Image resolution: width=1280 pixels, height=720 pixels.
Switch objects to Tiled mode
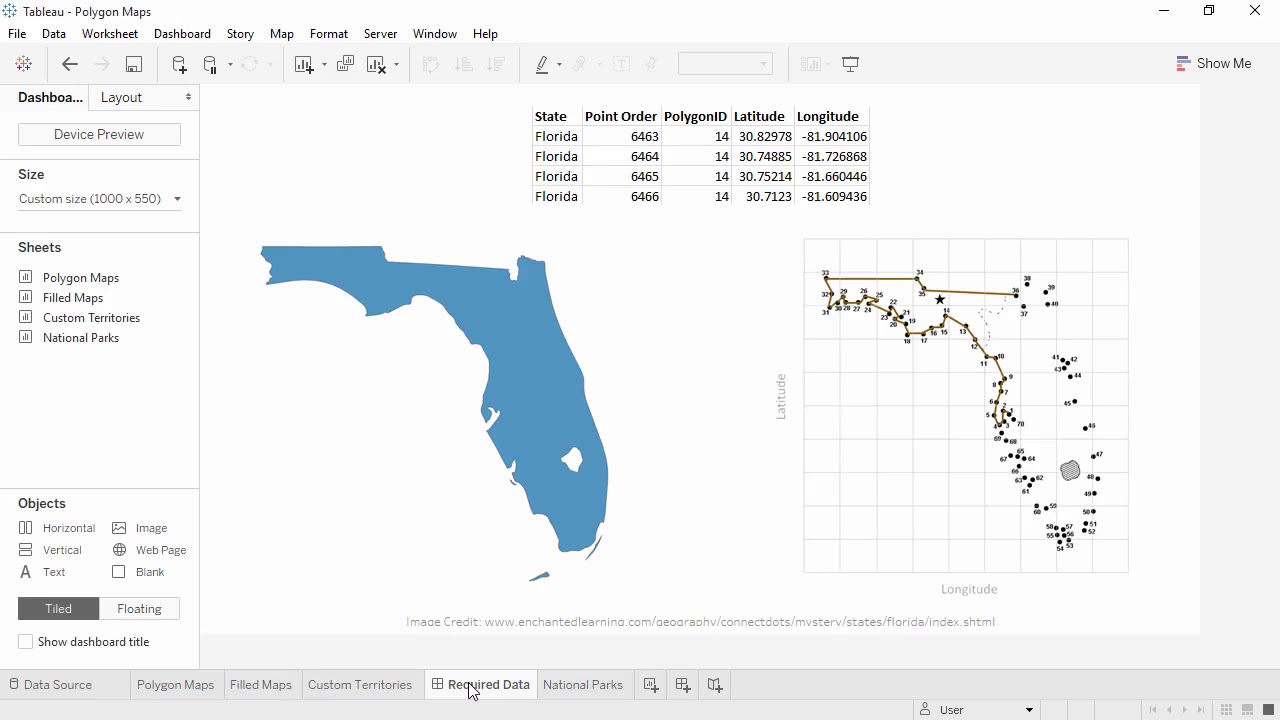tap(58, 609)
